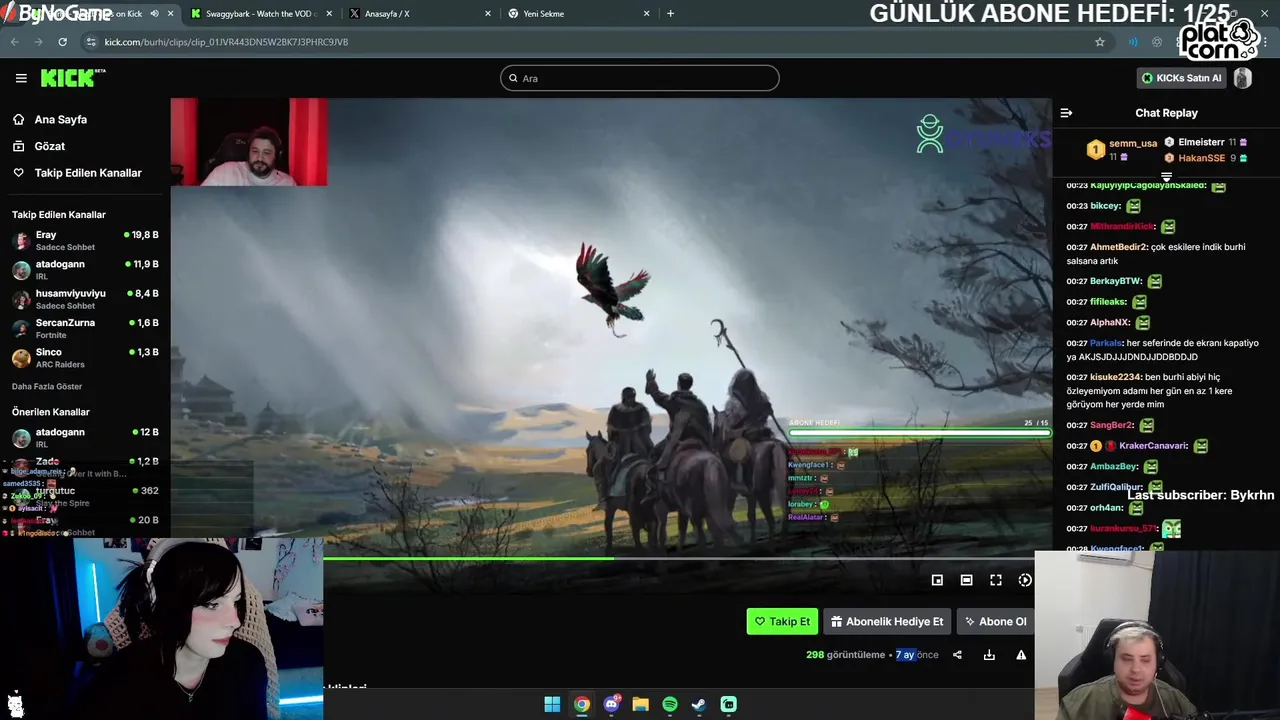This screenshot has height=720, width=1280.
Task: Open File Explorer from taskbar
Action: (x=640, y=705)
